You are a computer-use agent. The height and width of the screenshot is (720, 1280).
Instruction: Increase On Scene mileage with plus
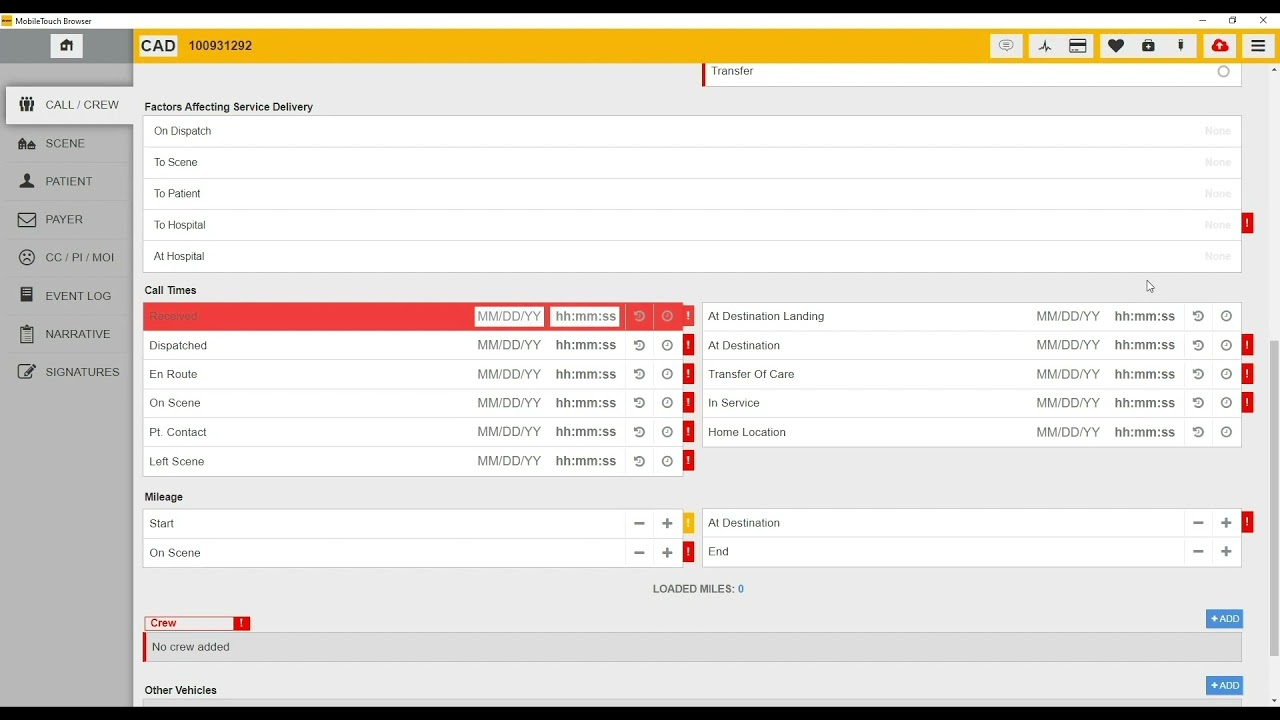667,552
